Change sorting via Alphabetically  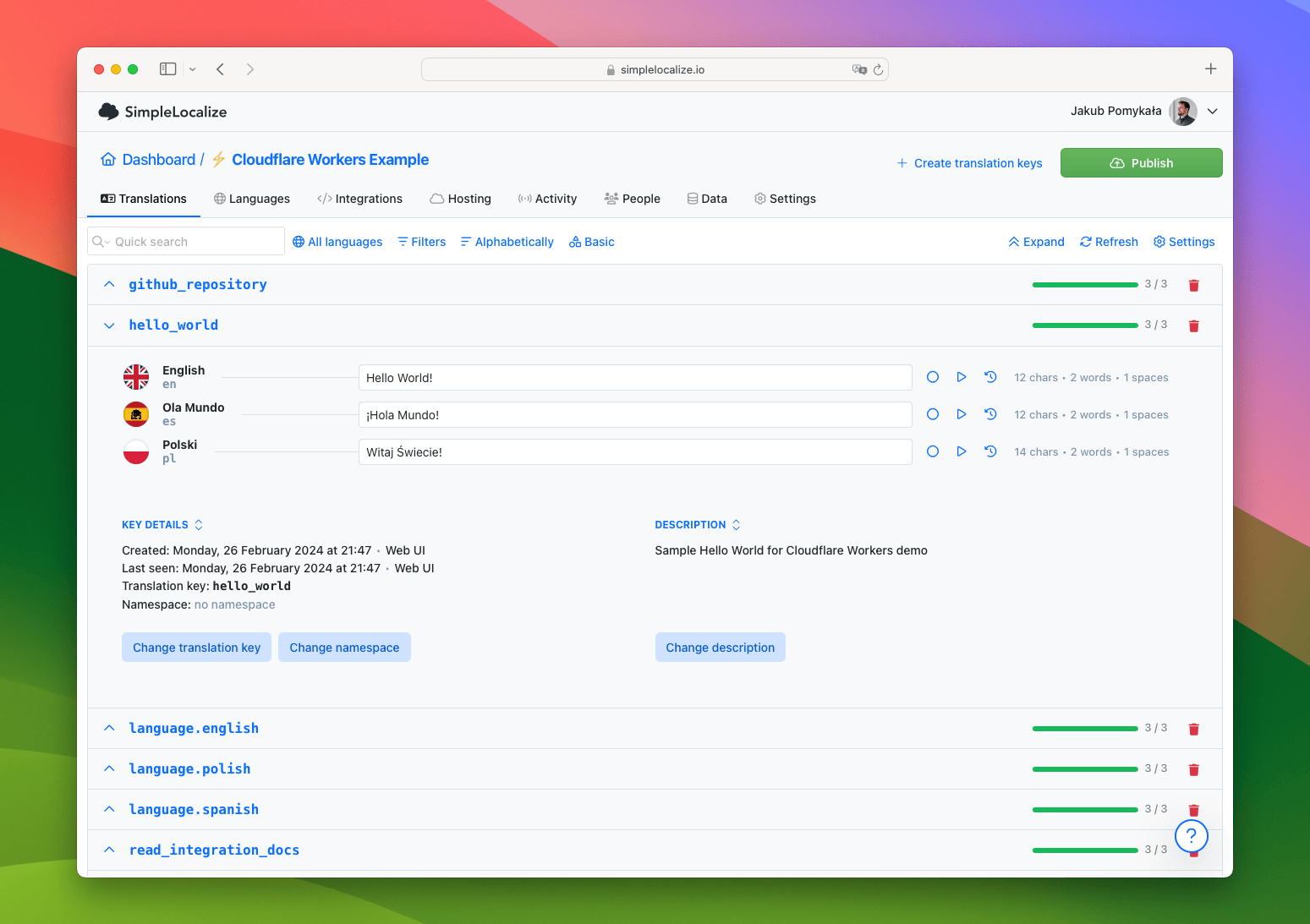tap(507, 242)
